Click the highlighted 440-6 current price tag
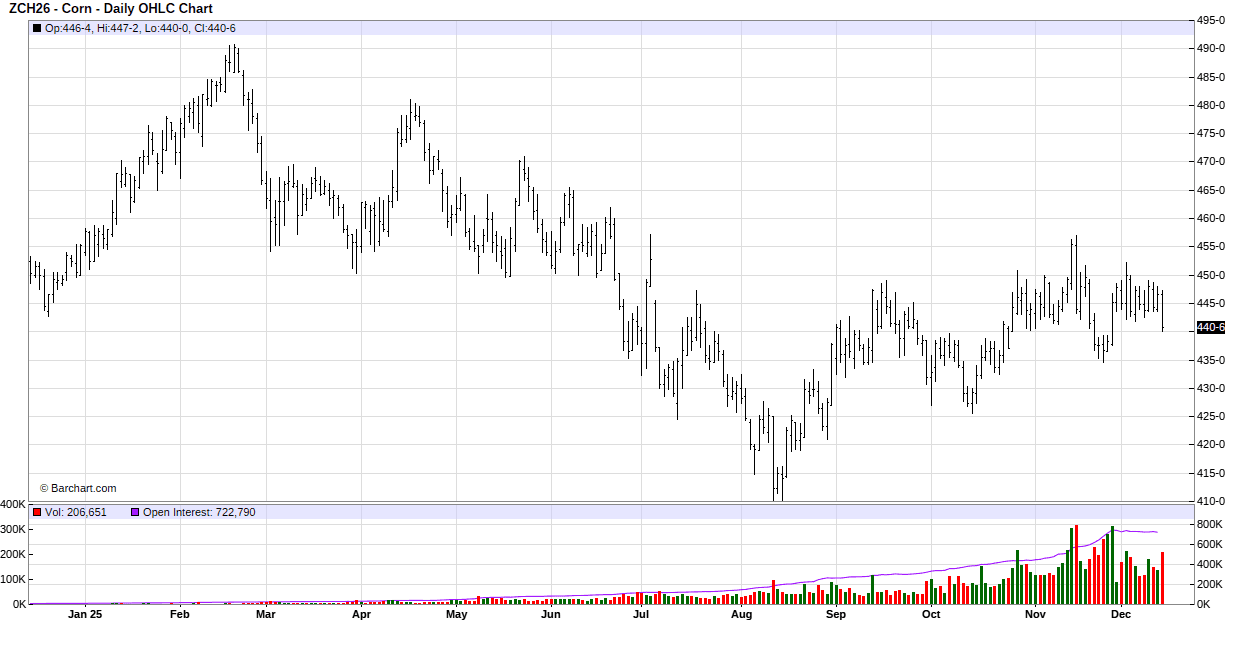 coord(1210,328)
